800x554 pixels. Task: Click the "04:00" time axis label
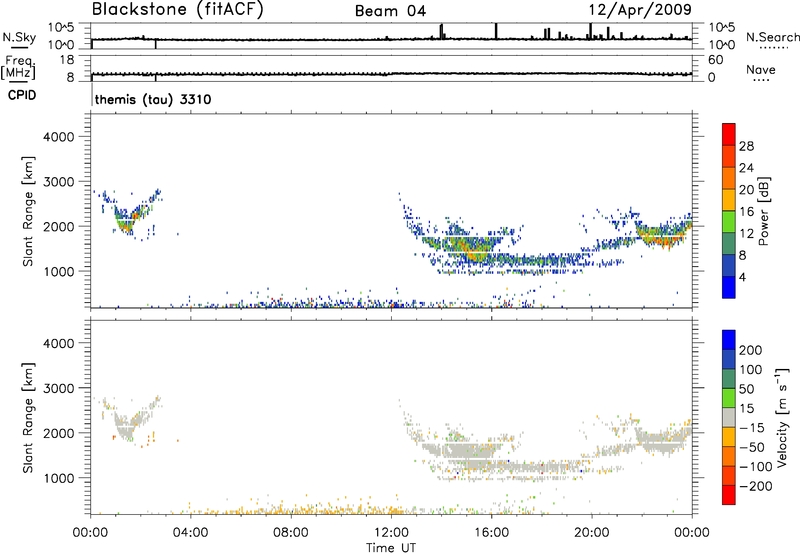(190, 533)
